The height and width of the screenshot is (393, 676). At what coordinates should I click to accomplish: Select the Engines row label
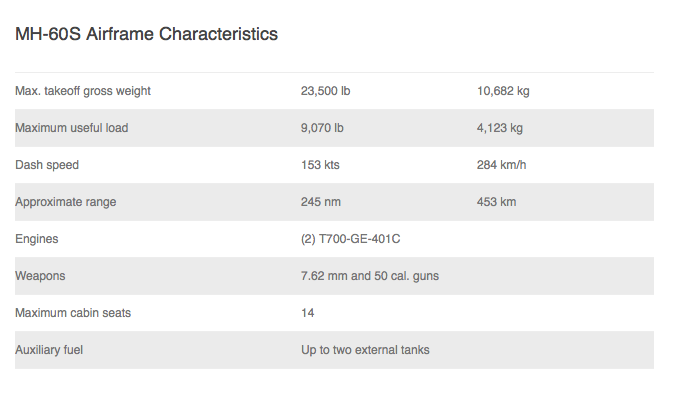click(x=37, y=239)
